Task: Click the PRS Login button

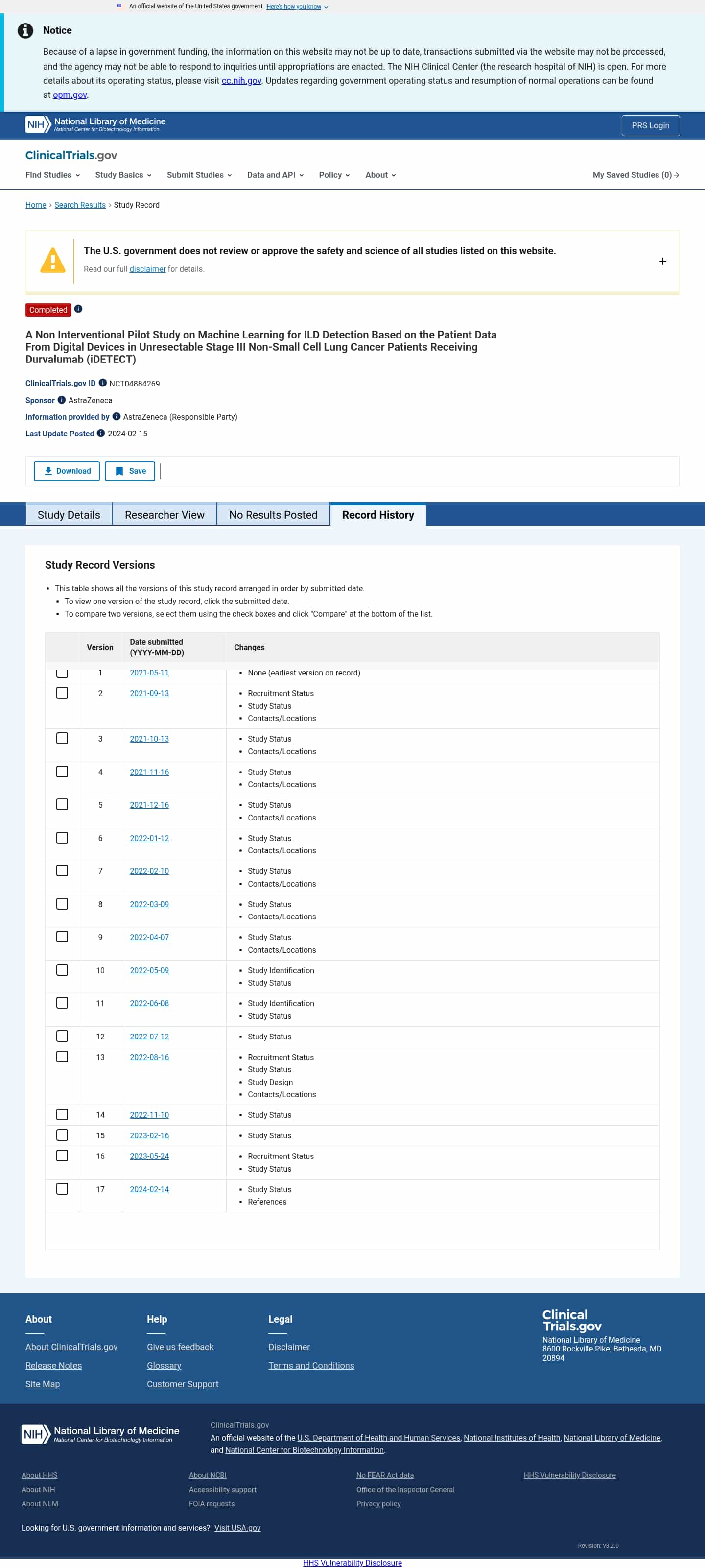Action: pyautogui.click(x=650, y=125)
